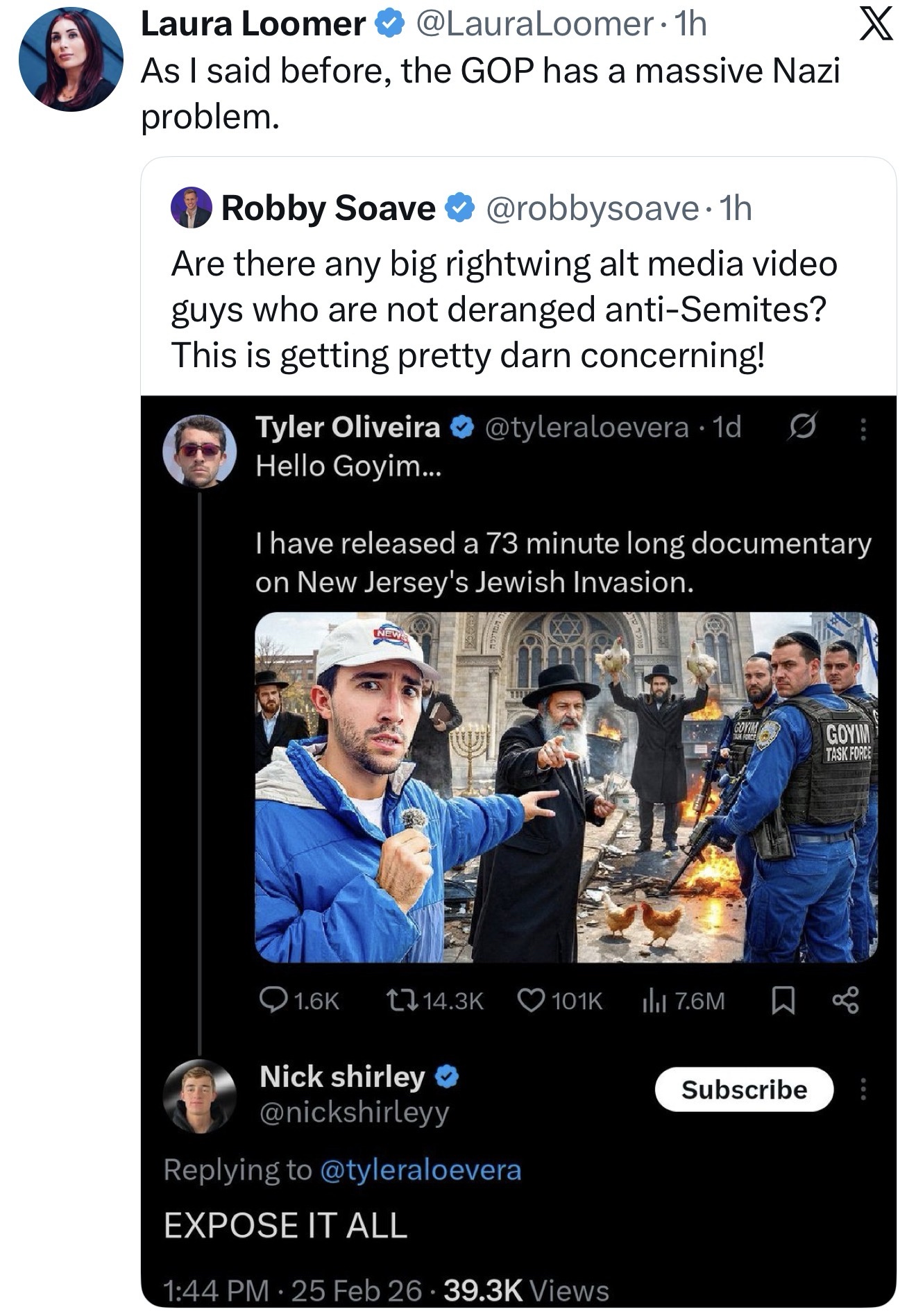Click the slashed circle icon on Tyler's post
916x1316 pixels.
click(803, 426)
